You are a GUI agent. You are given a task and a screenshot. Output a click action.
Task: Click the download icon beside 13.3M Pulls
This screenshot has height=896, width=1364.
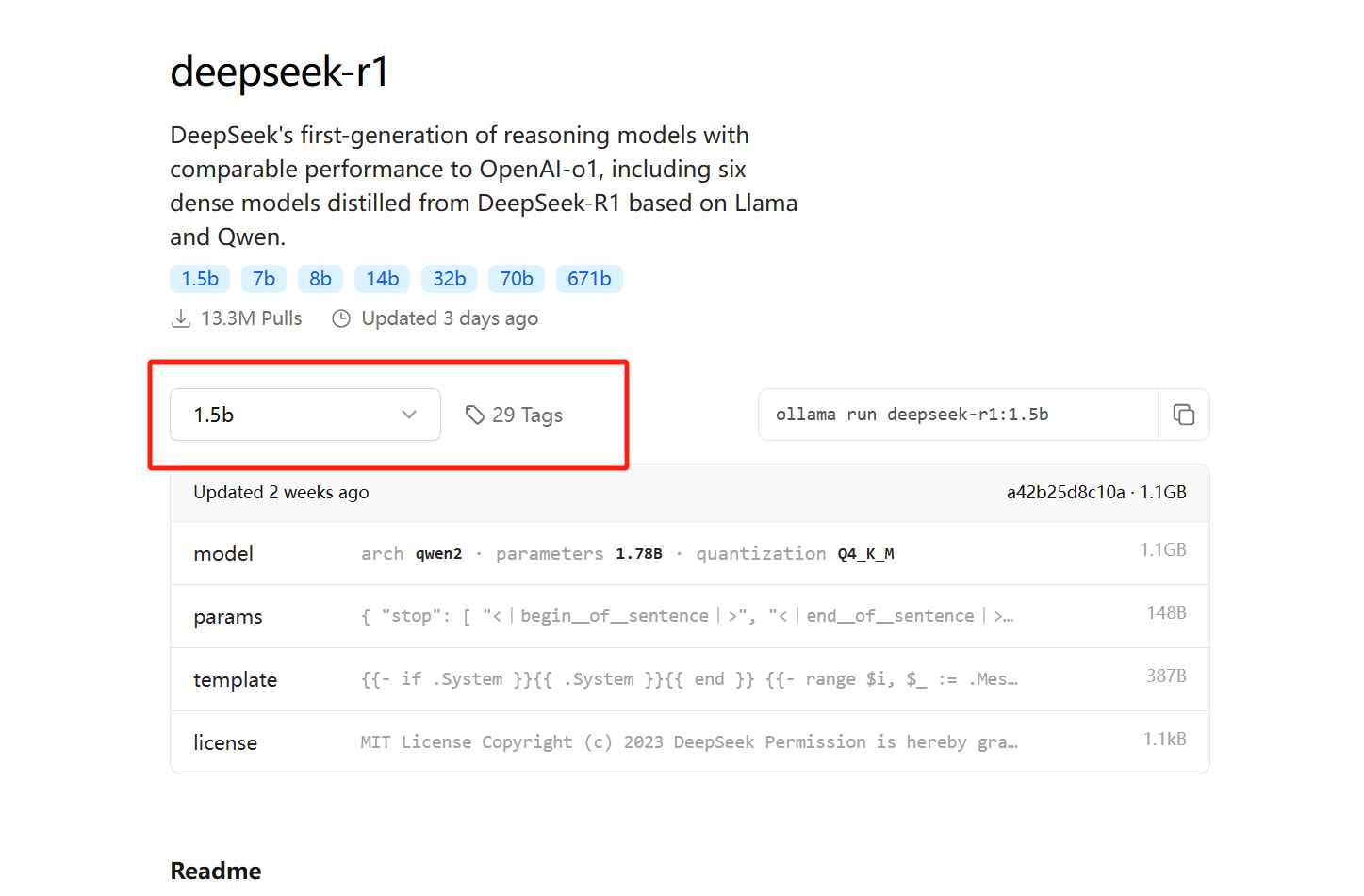click(x=181, y=319)
